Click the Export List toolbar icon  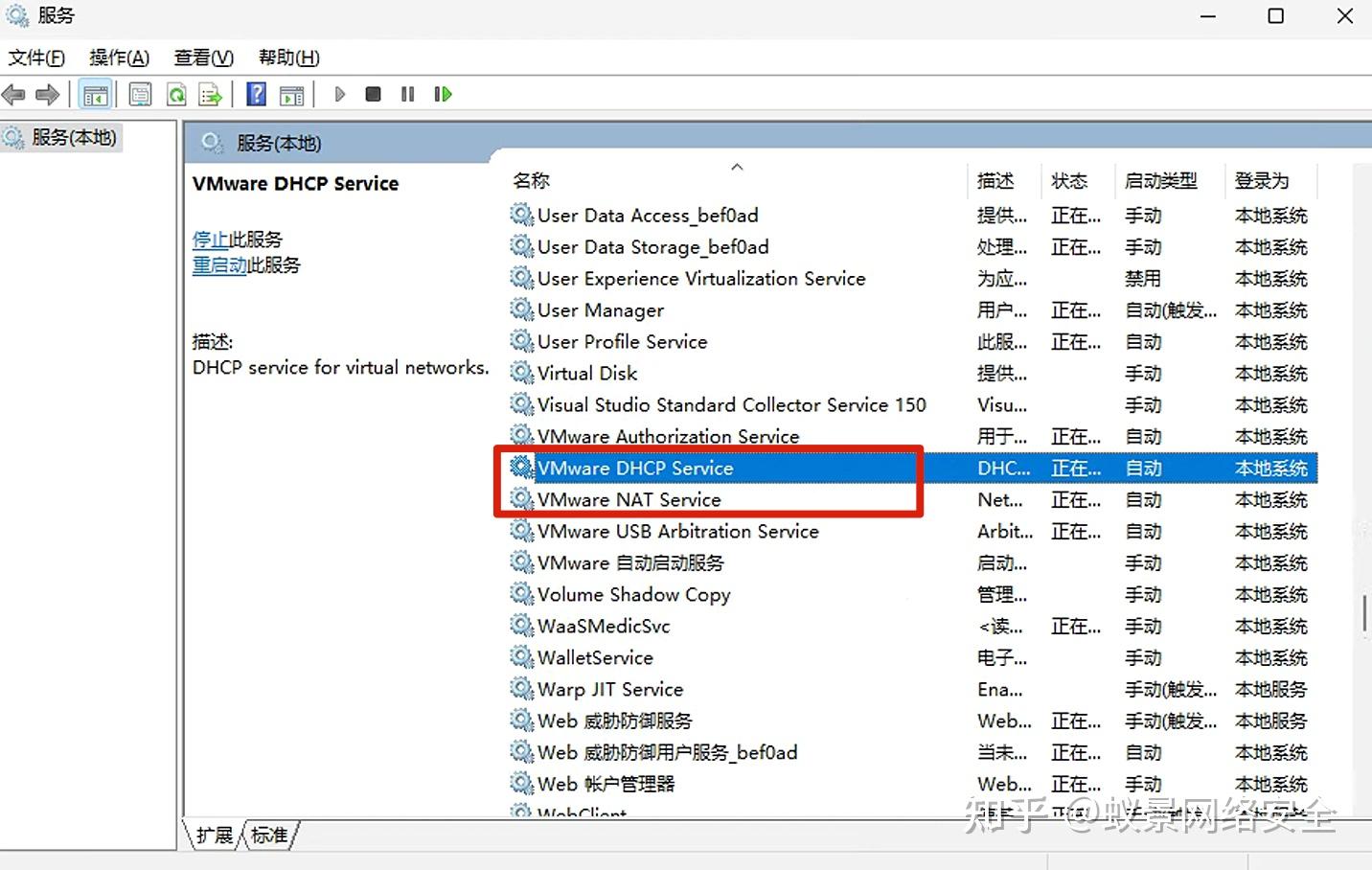[x=210, y=94]
